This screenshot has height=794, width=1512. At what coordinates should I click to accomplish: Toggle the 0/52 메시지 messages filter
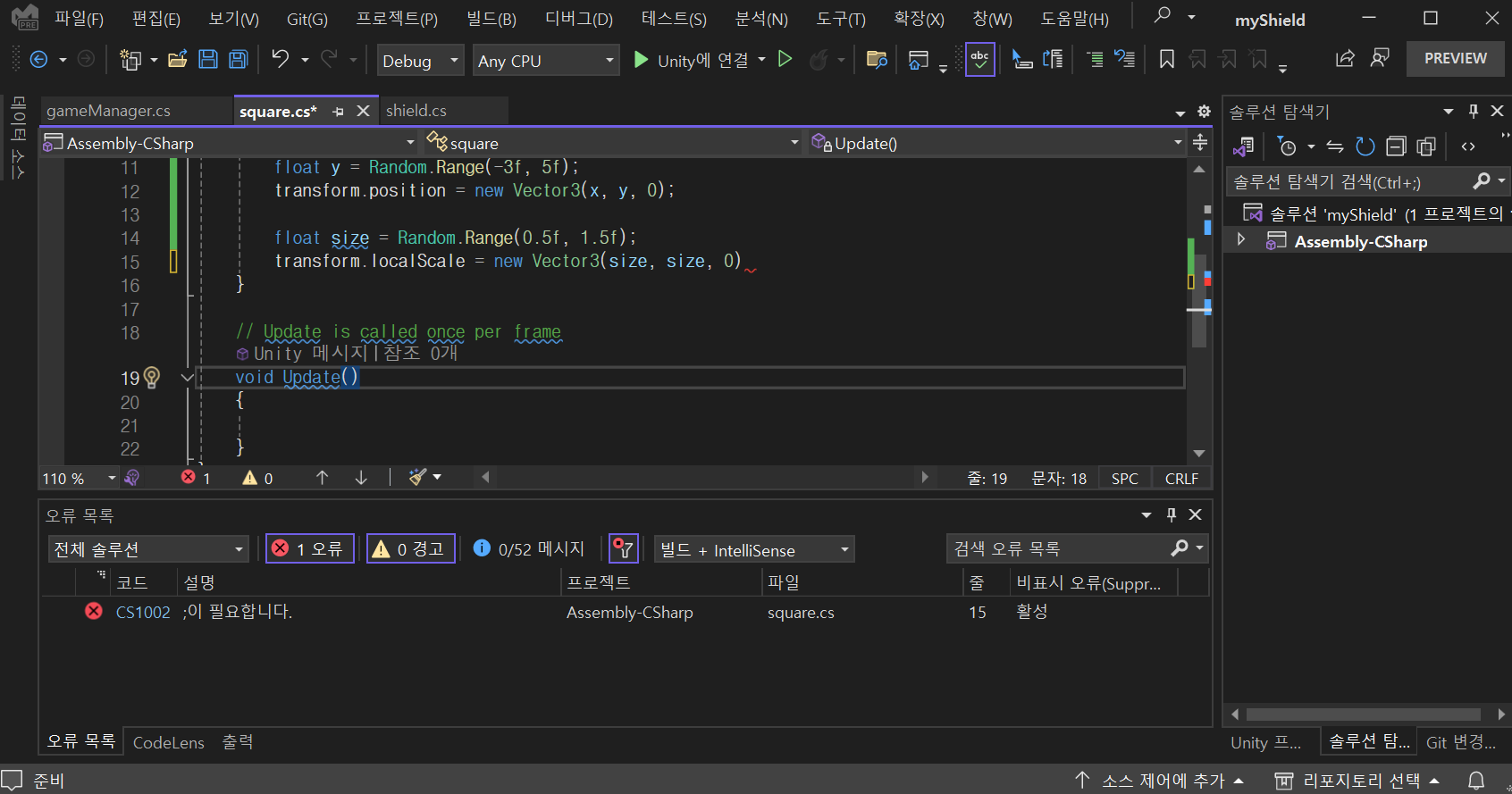(x=529, y=548)
